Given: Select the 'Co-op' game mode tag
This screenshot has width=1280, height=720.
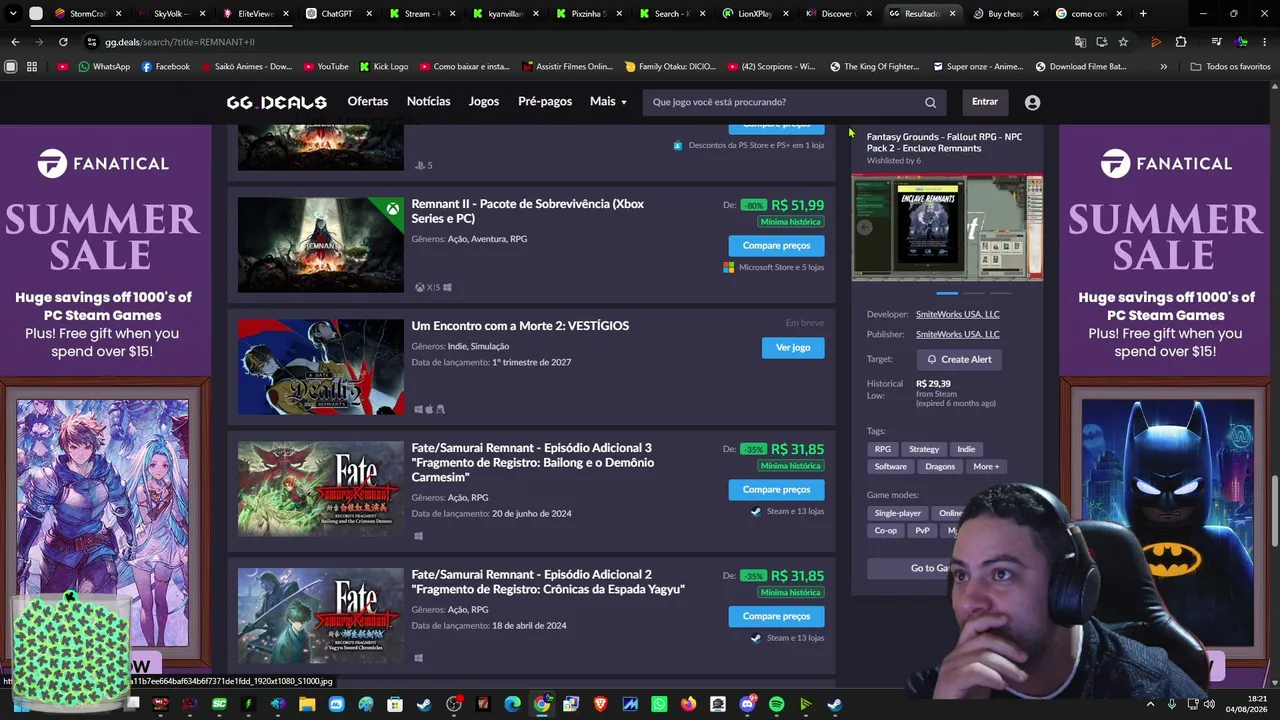Looking at the screenshot, I should [886, 530].
